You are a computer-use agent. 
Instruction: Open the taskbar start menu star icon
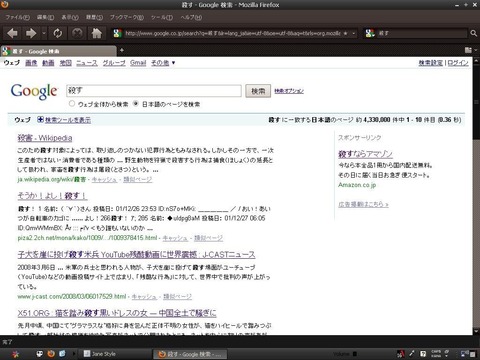click(15, 354)
